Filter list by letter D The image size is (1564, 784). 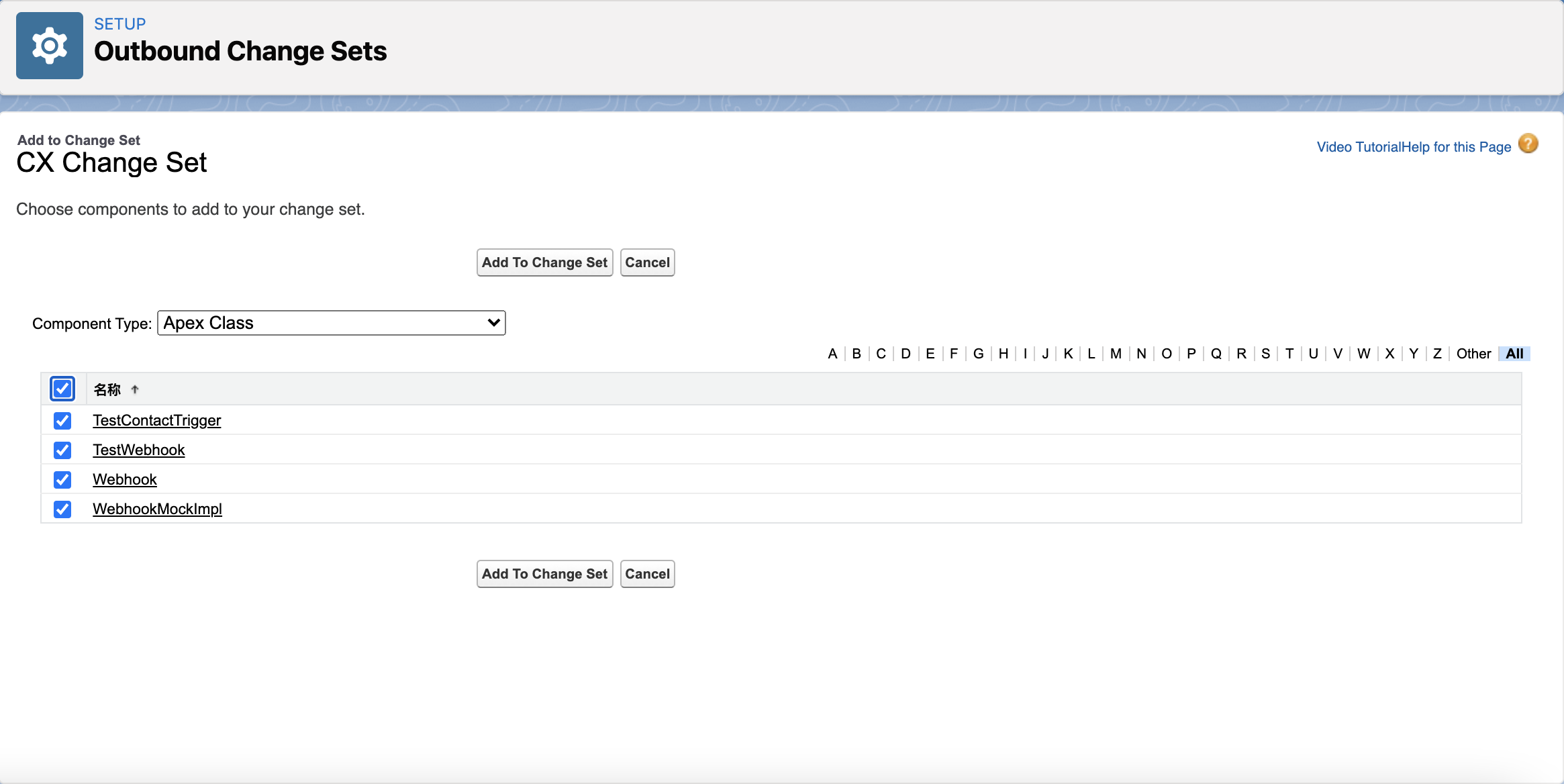(906, 354)
